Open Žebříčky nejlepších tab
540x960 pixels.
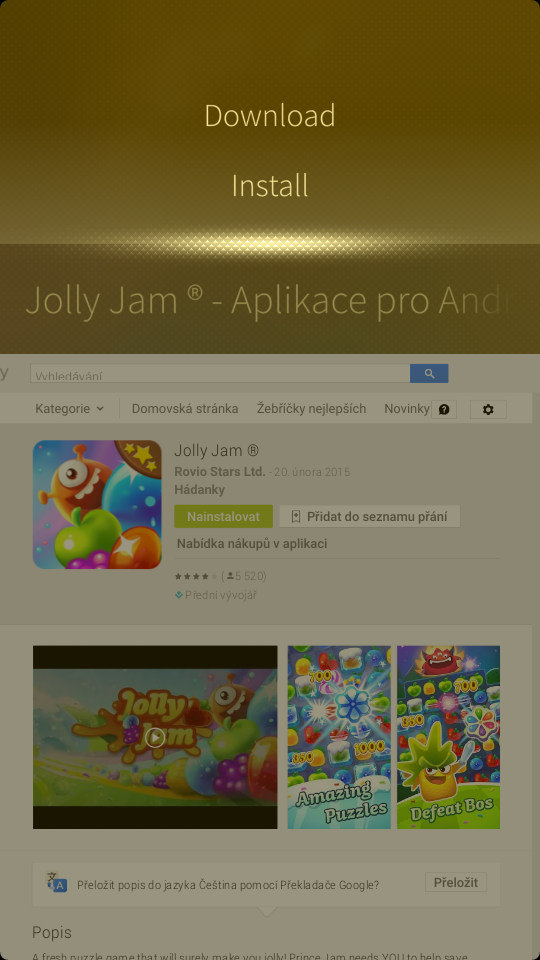[312, 408]
